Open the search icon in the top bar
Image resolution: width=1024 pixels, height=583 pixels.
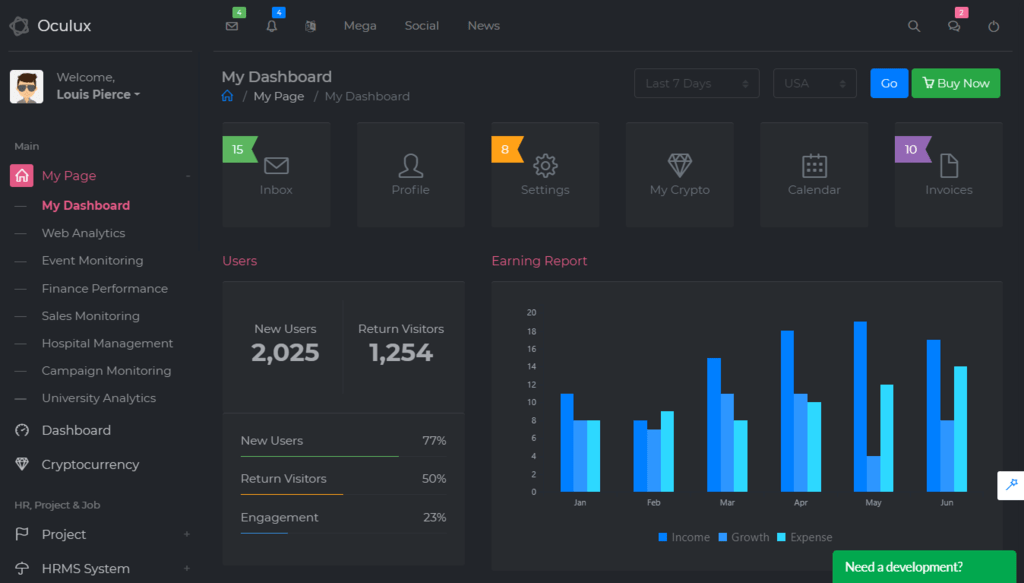[x=913, y=26]
